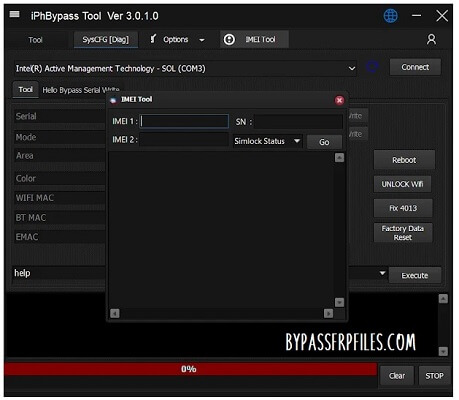Click the Serial field

click(60, 116)
